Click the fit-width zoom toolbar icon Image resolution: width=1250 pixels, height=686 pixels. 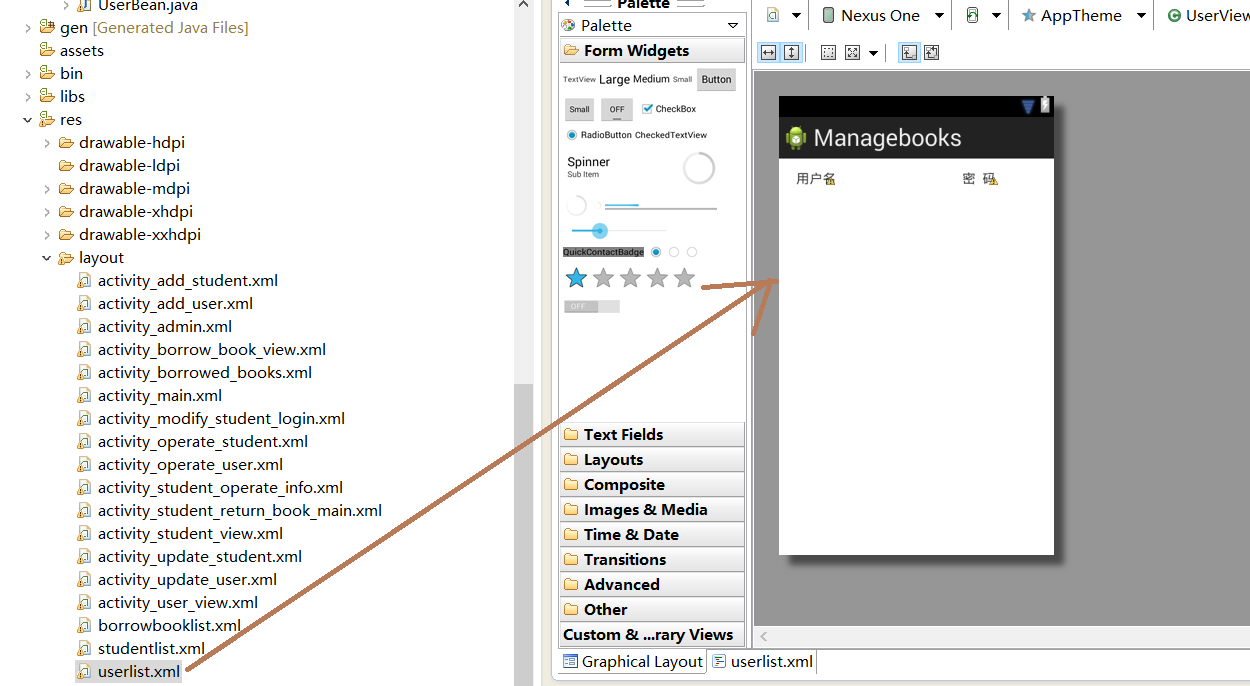(x=768, y=53)
